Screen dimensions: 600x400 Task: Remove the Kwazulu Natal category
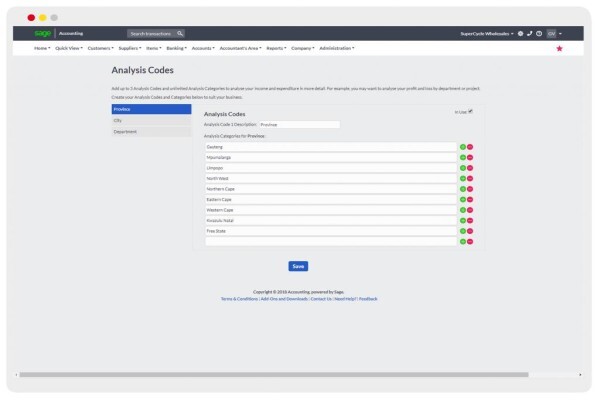(x=470, y=220)
